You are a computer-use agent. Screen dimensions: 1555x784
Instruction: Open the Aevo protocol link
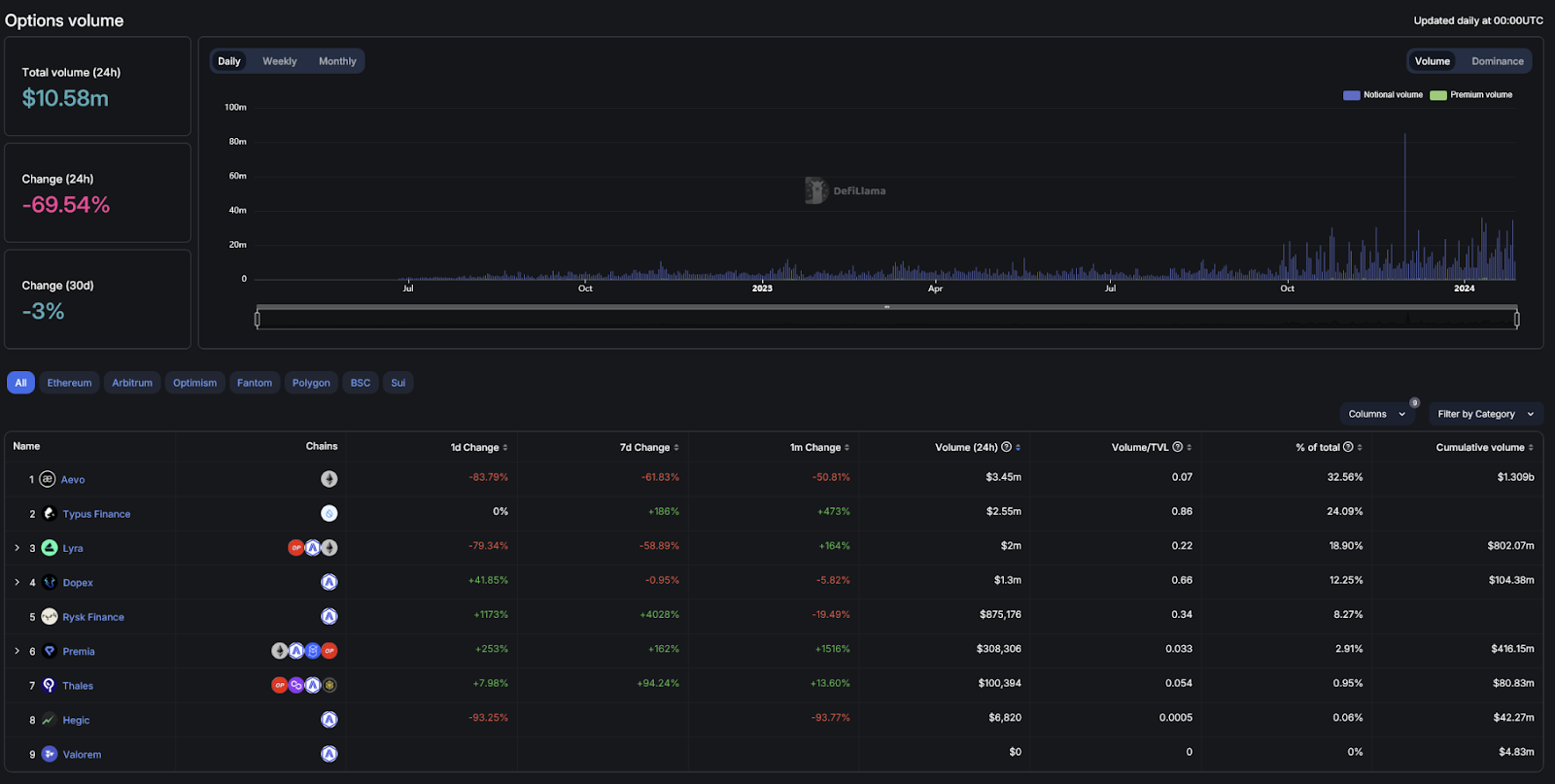click(73, 480)
